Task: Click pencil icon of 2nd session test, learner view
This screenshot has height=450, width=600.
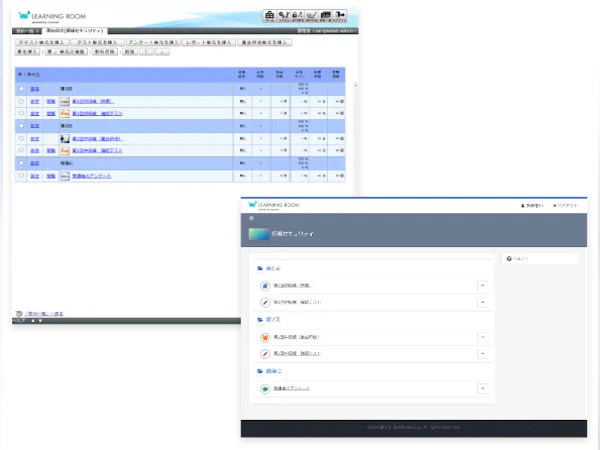Action: coord(265,354)
